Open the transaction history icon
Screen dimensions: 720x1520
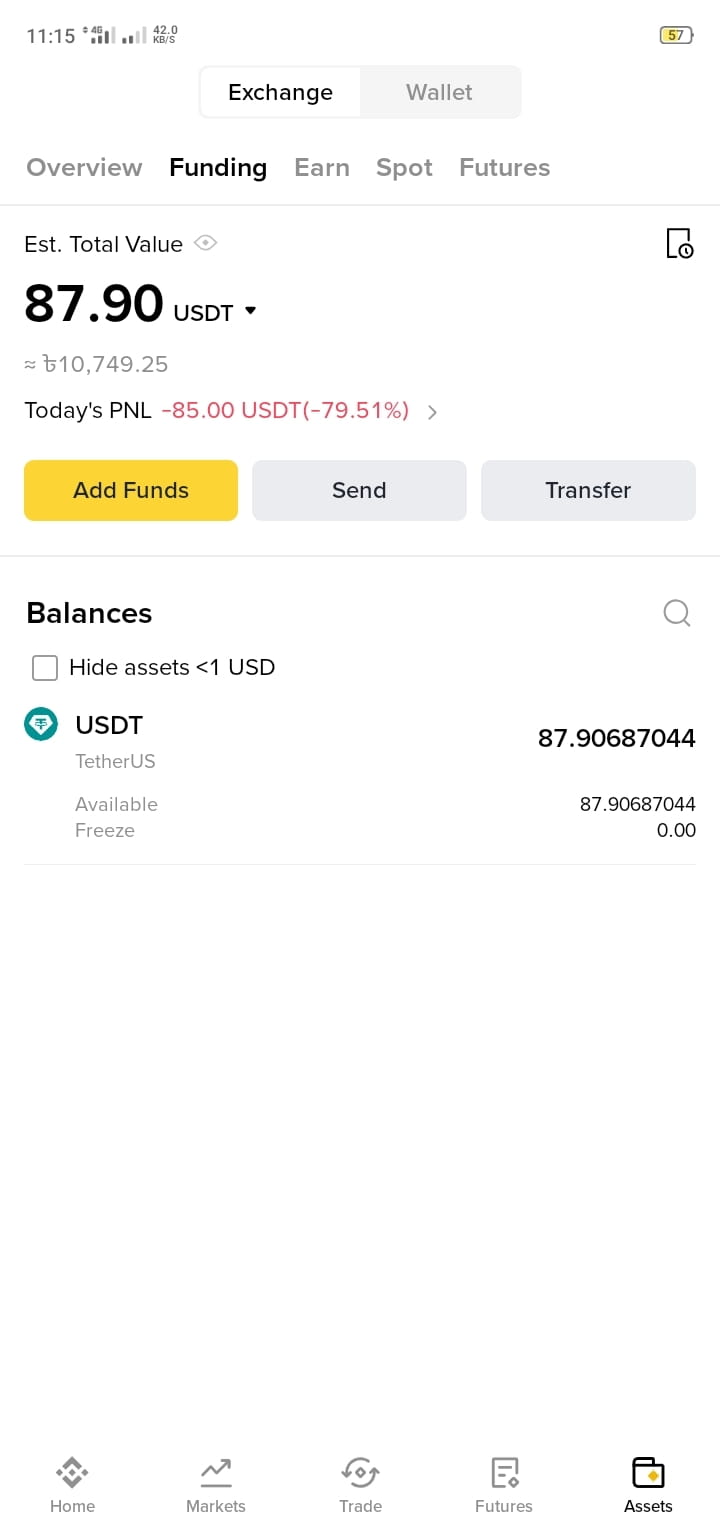680,243
